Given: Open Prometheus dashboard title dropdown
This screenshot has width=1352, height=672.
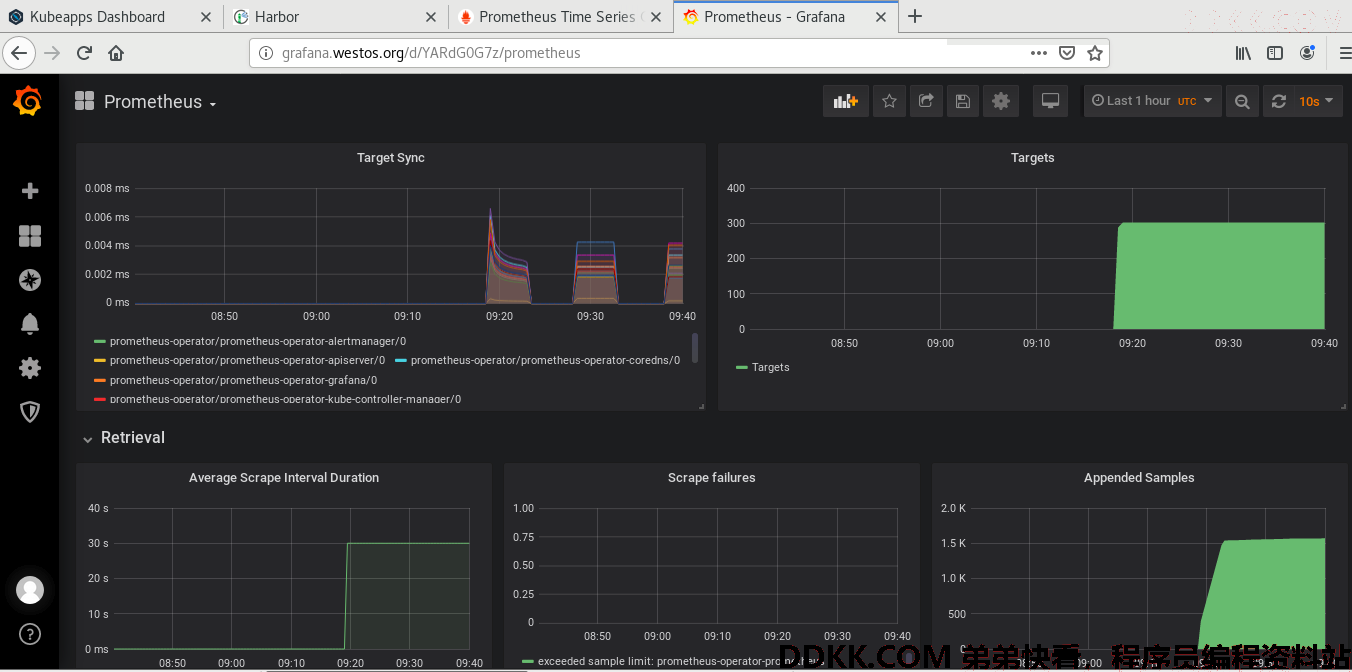Looking at the screenshot, I should (x=160, y=102).
